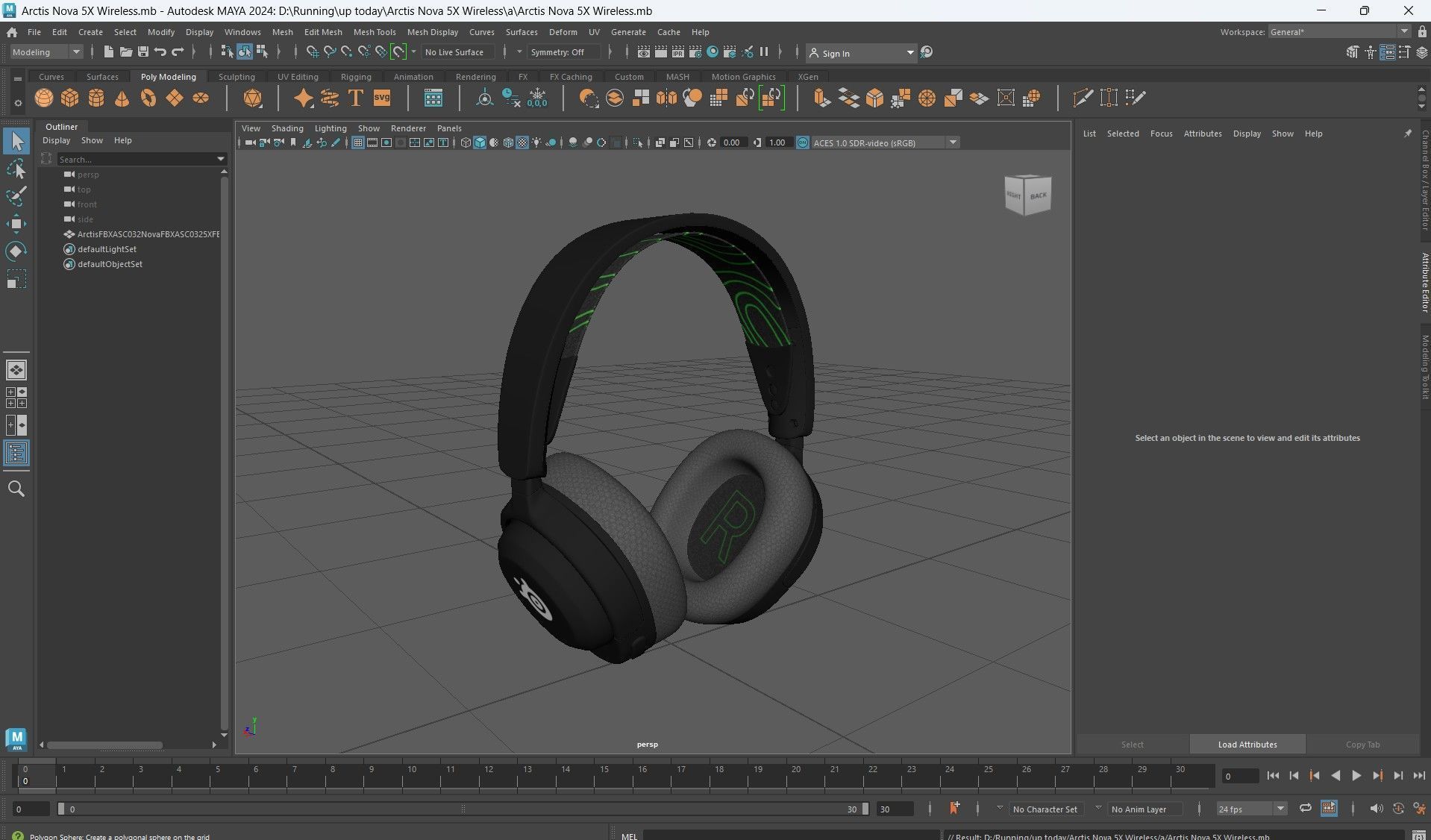This screenshot has height=840, width=1431.
Task: Click the Load Attributes button
Action: [x=1247, y=745]
